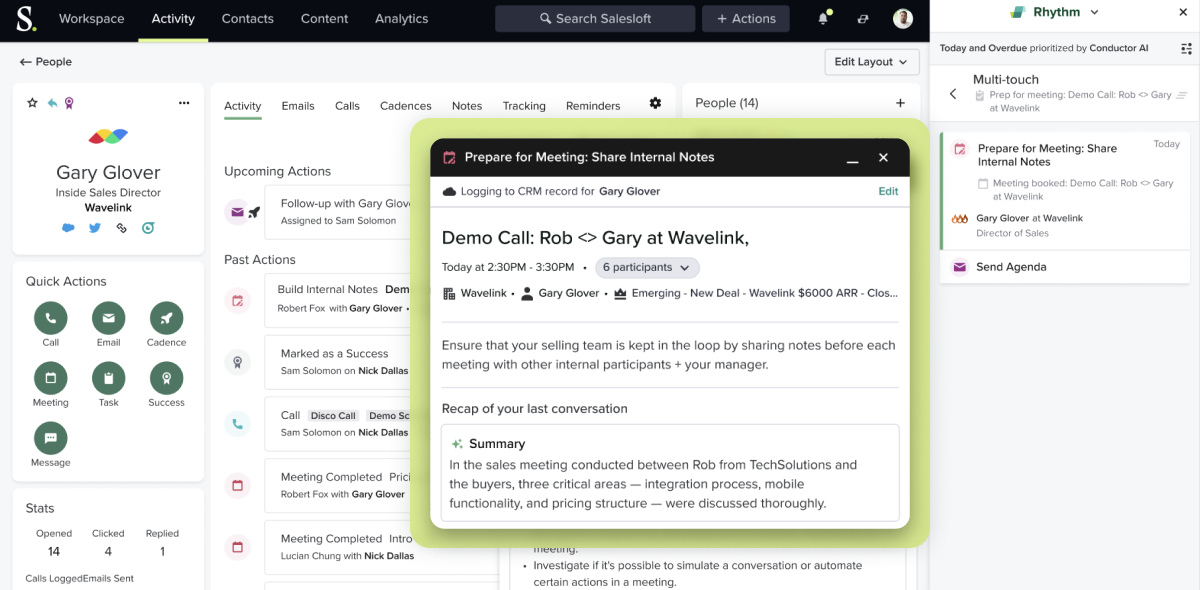Click the Search Salesloft field

coord(595,19)
